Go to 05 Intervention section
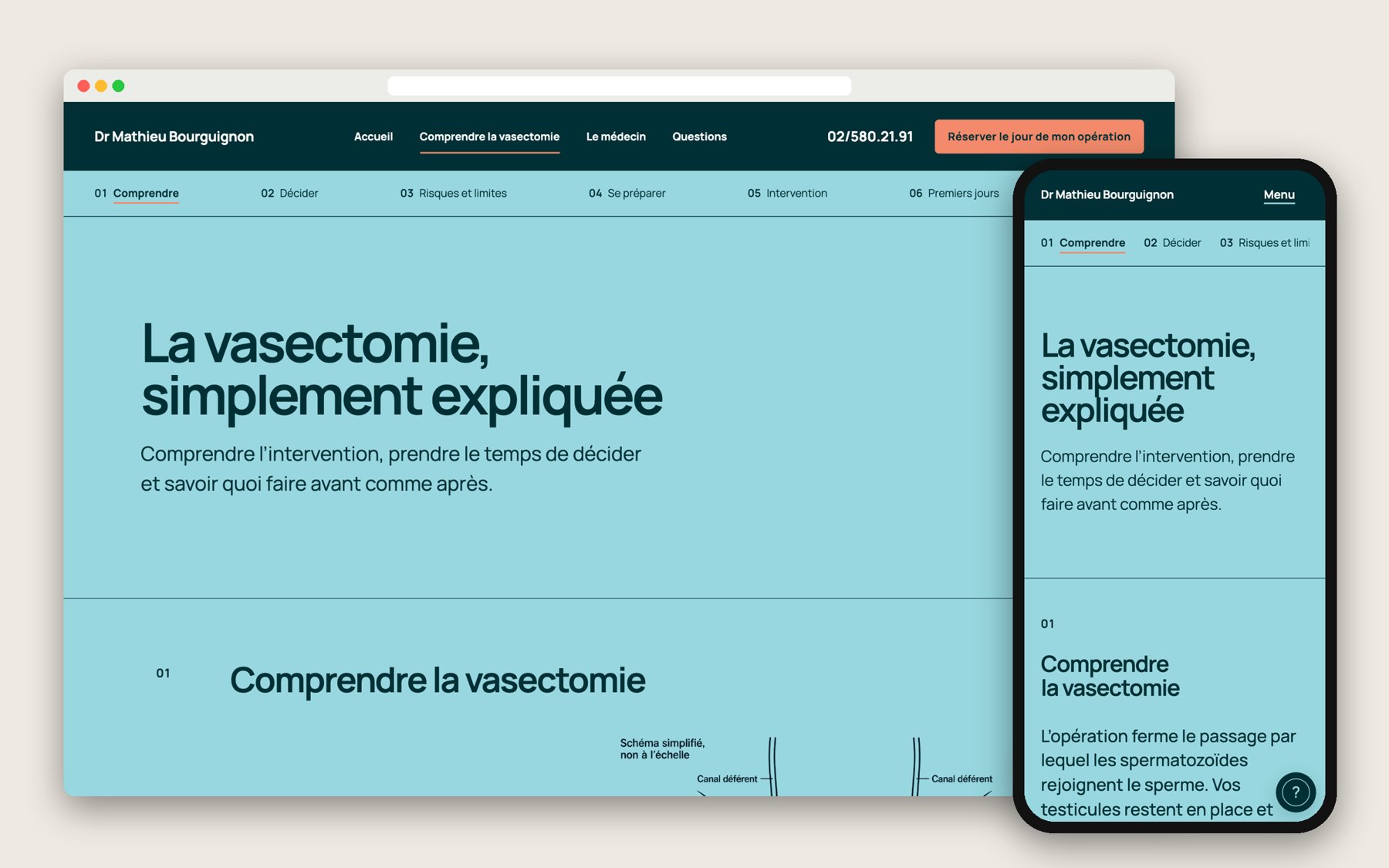The image size is (1389, 868). pos(787,193)
